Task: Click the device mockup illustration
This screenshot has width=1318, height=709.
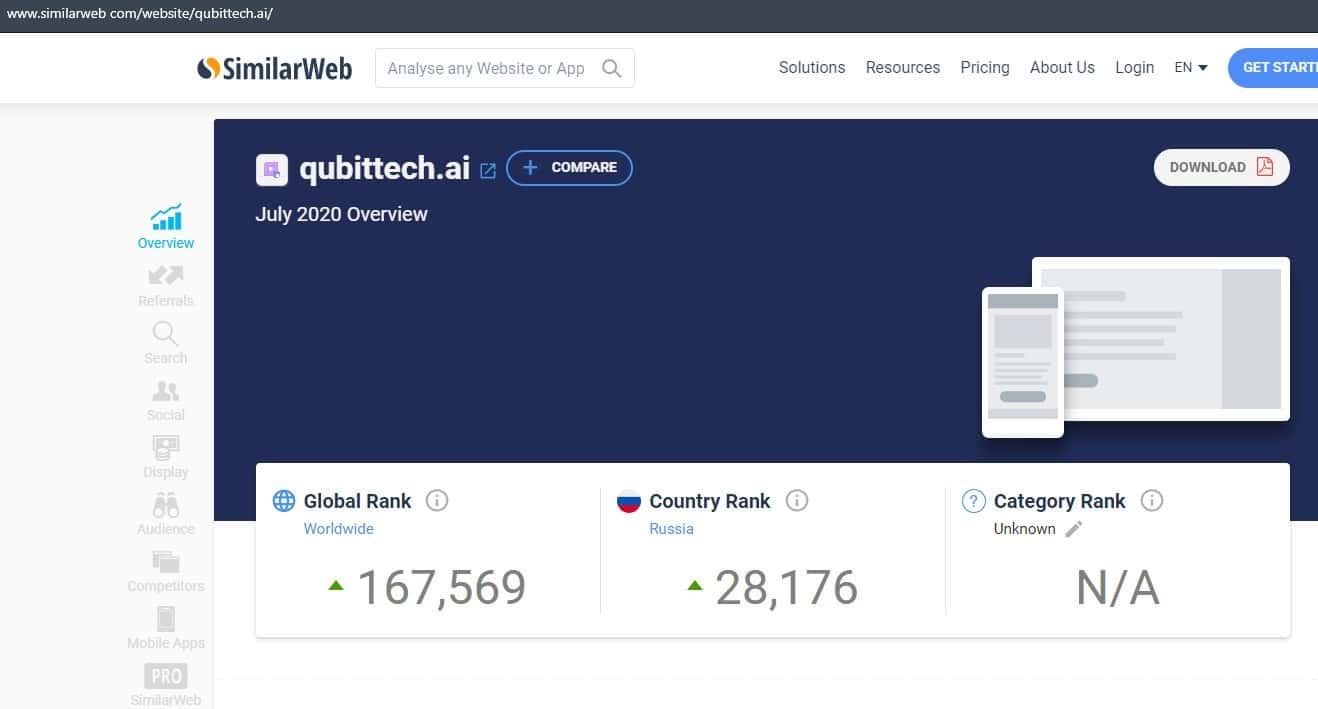Action: tap(1136, 347)
